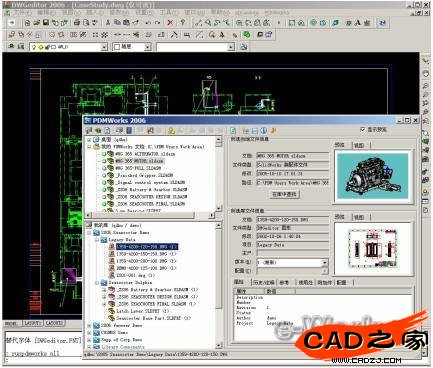The image size is (433, 368).
Task: Collapse the Legacy Data tree folder
Action: (97, 240)
